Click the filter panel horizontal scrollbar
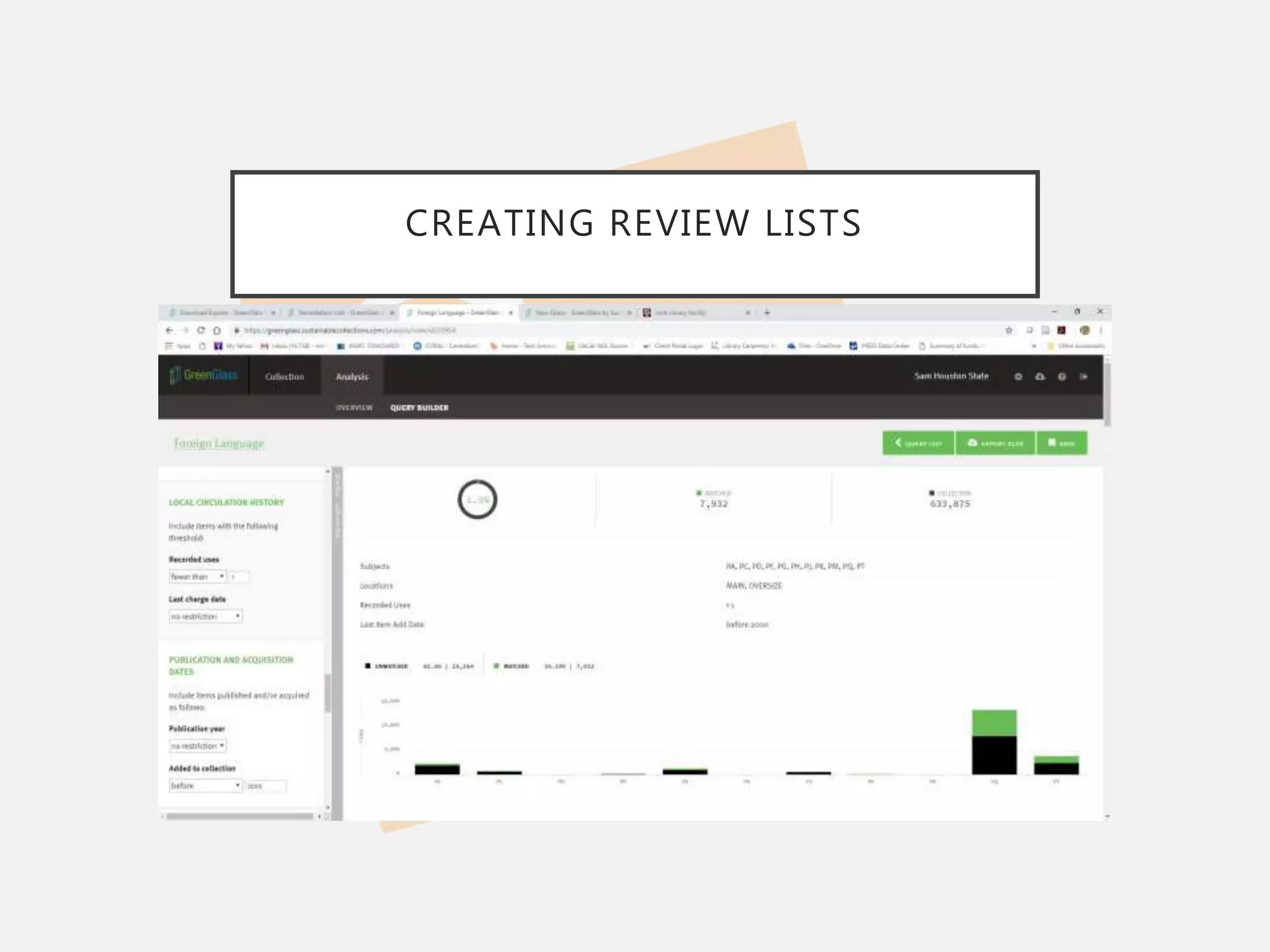The image size is (1270, 952). (240, 816)
